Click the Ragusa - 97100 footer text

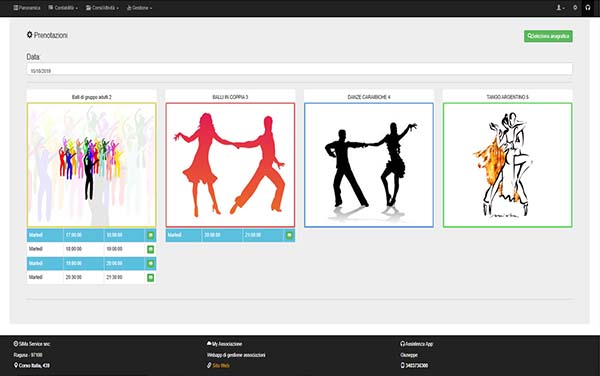pos(28,355)
